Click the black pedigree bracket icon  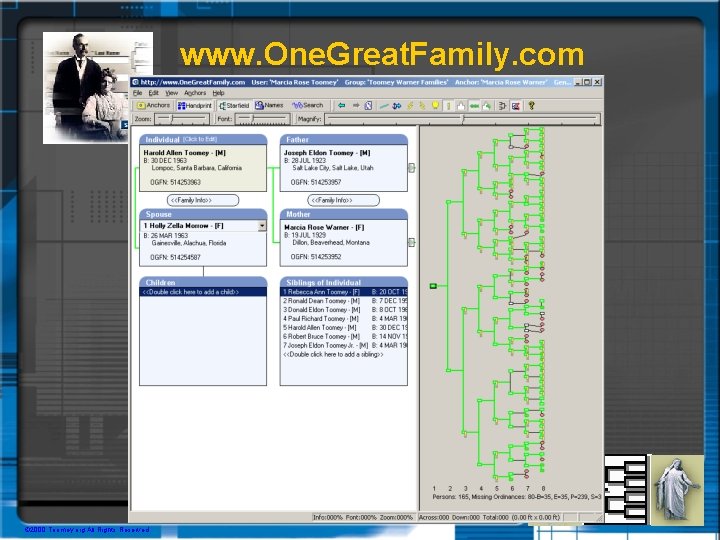tap(502, 106)
